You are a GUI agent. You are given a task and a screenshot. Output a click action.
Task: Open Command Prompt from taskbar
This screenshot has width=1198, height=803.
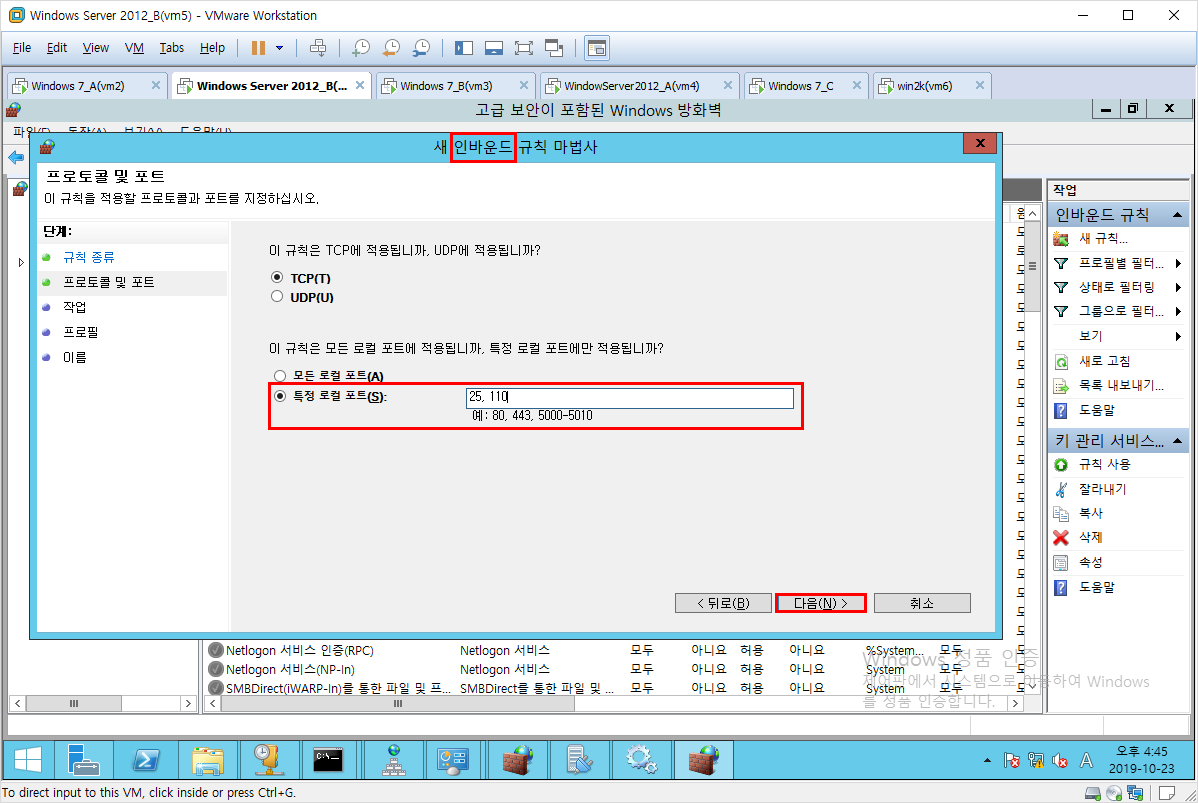pos(329,760)
